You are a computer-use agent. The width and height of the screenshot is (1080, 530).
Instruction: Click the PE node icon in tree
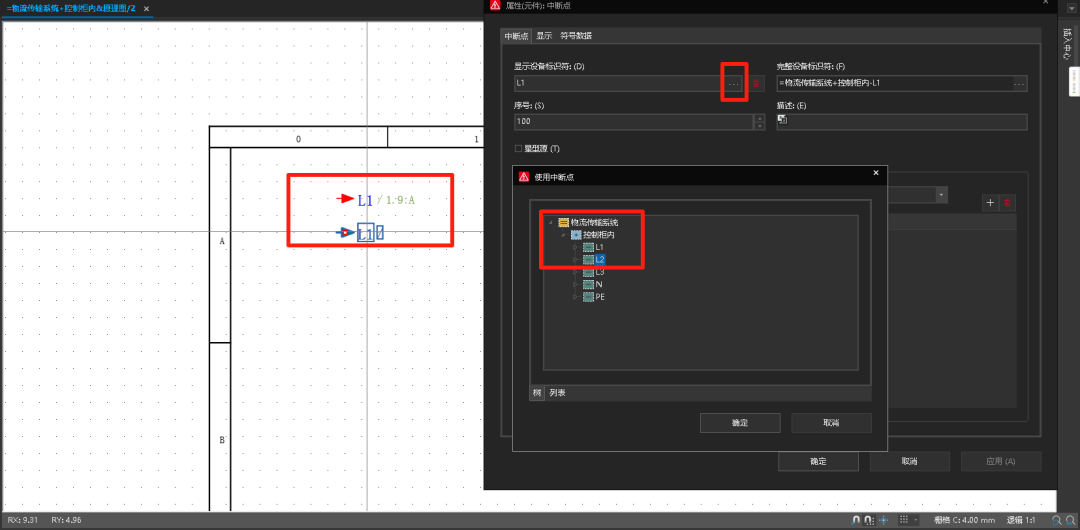click(588, 296)
